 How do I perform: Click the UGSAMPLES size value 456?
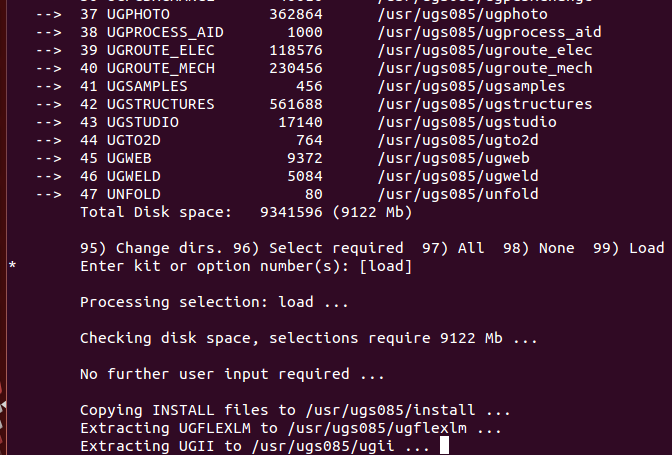pyautogui.click(x=309, y=87)
